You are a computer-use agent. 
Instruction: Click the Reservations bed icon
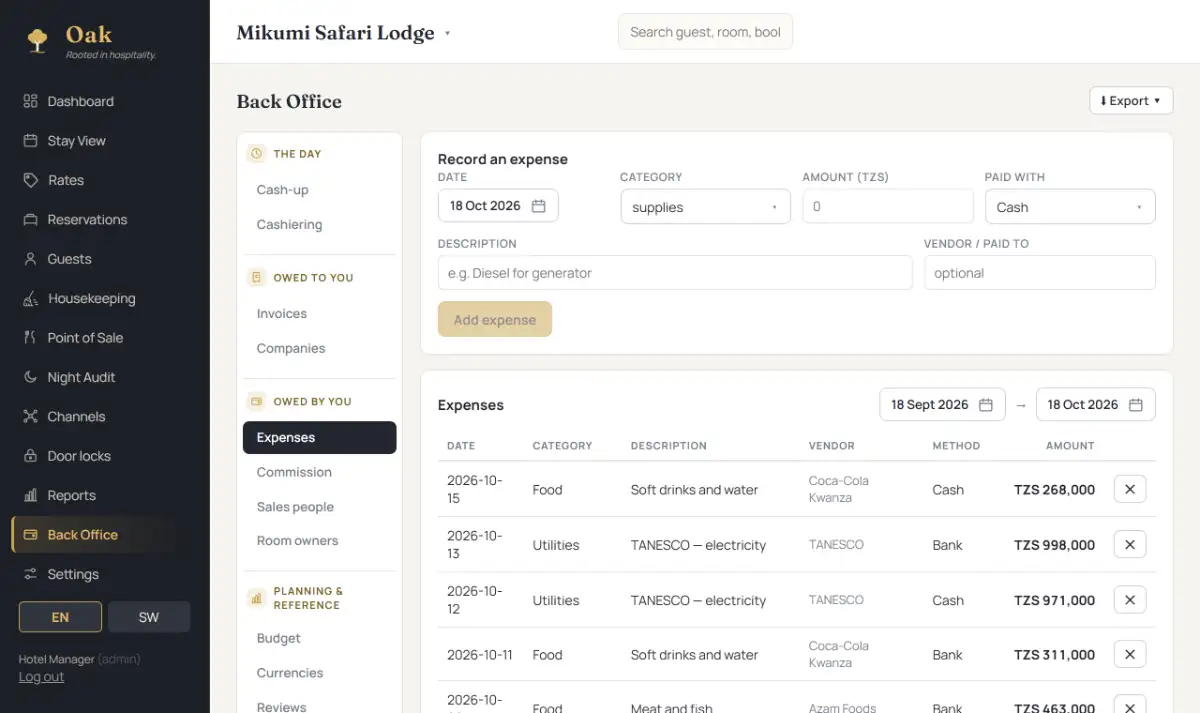(30, 220)
